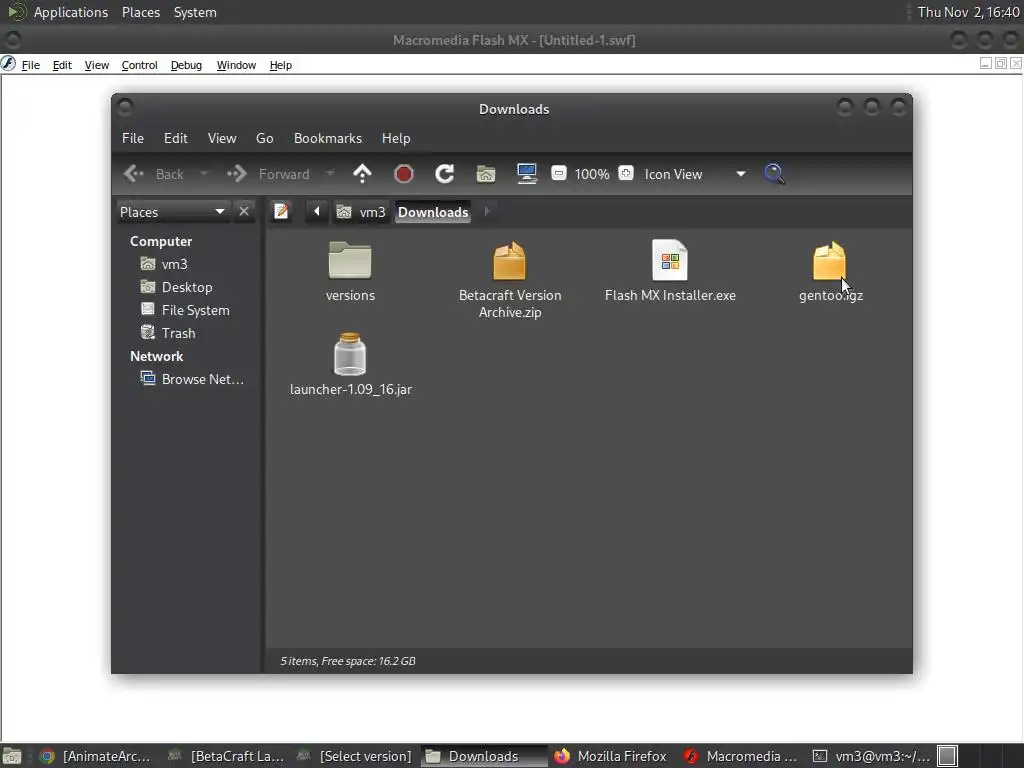The height and width of the screenshot is (768, 1024).
Task: Open the Computer toolbar icon
Action: click(526, 174)
